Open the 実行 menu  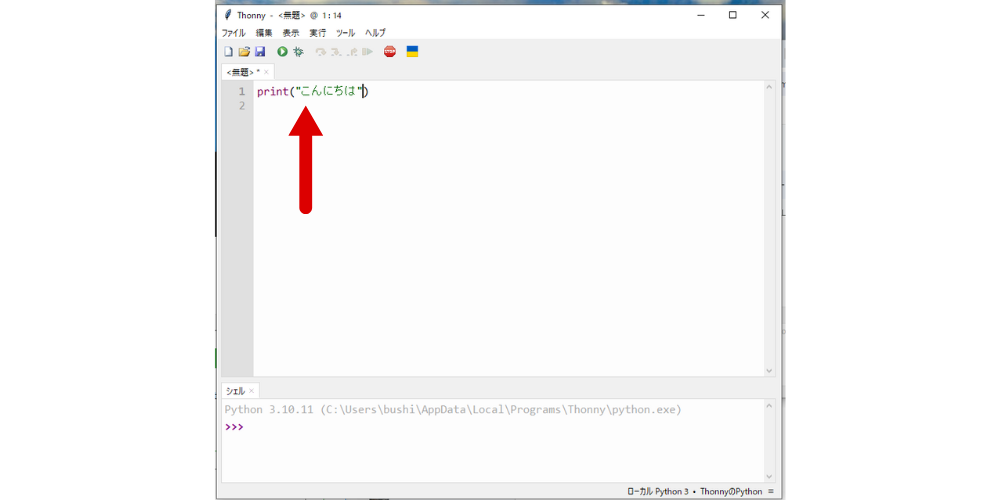(x=318, y=33)
